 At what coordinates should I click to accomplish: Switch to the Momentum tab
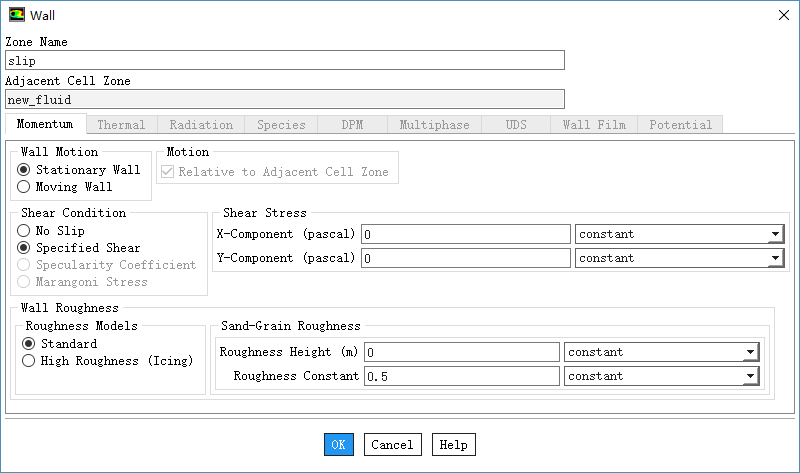click(x=45, y=125)
